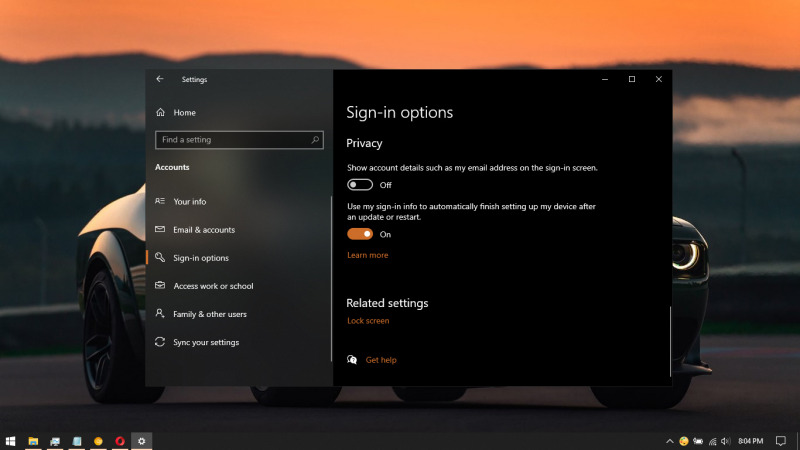The height and width of the screenshot is (450, 800).
Task: Open the Opera browser taskbar icon
Action: point(120,441)
